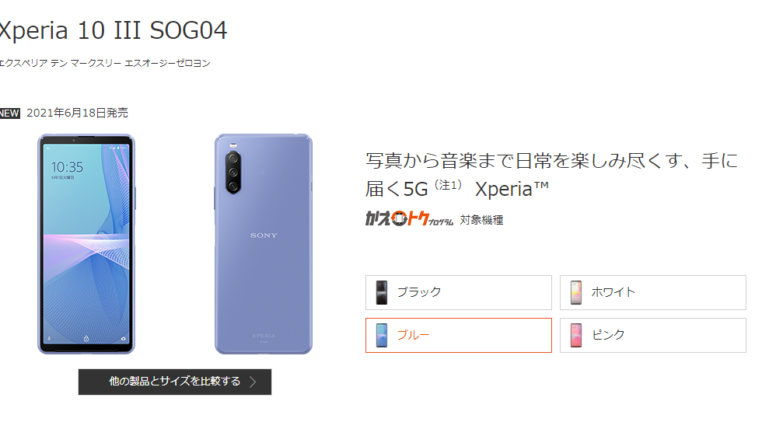762x429 pixels.
Task: Click the SONY logo on phone back
Action: (x=263, y=235)
